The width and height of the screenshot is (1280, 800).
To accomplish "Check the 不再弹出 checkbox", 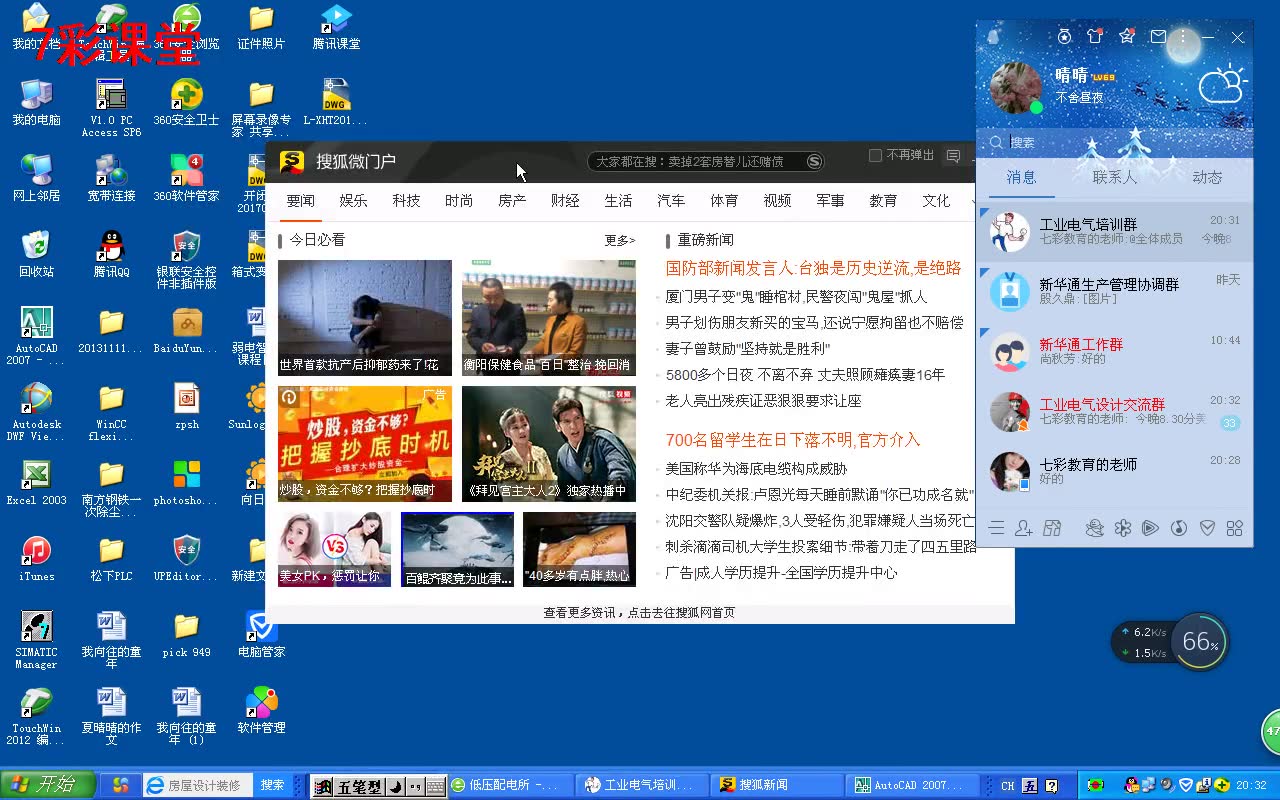I will click(x=875, y=156).
